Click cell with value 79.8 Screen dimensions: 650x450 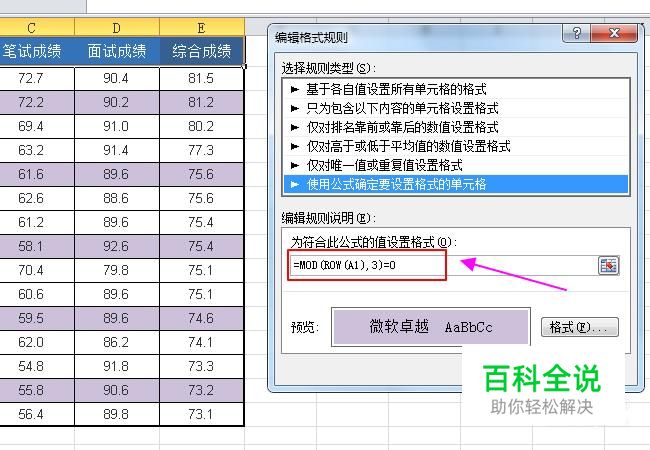click(x=117, y=271)
